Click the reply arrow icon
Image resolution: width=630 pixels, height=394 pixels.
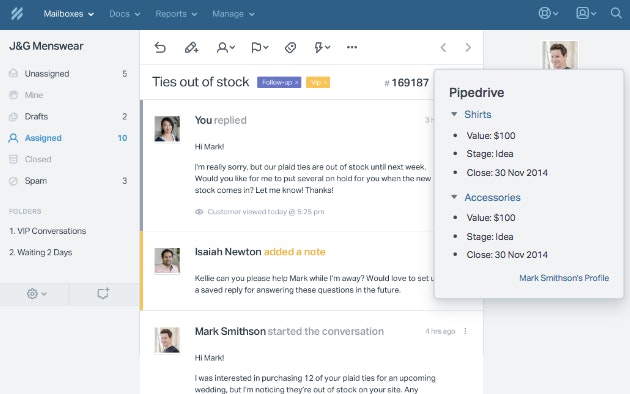(160, 47)
